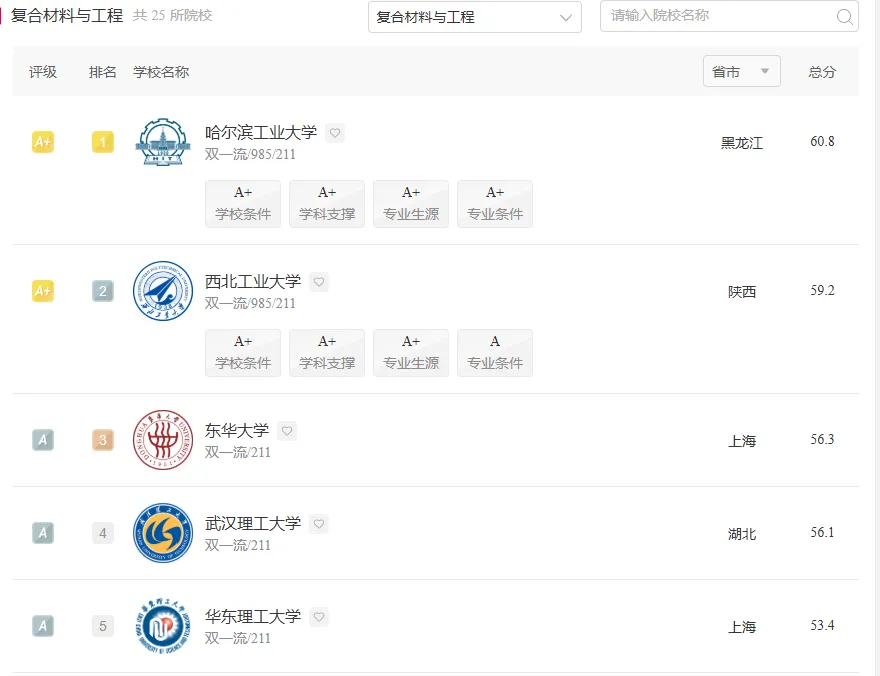
Task: Open the 东华大学 name link
Action: (x=237, y=431)
